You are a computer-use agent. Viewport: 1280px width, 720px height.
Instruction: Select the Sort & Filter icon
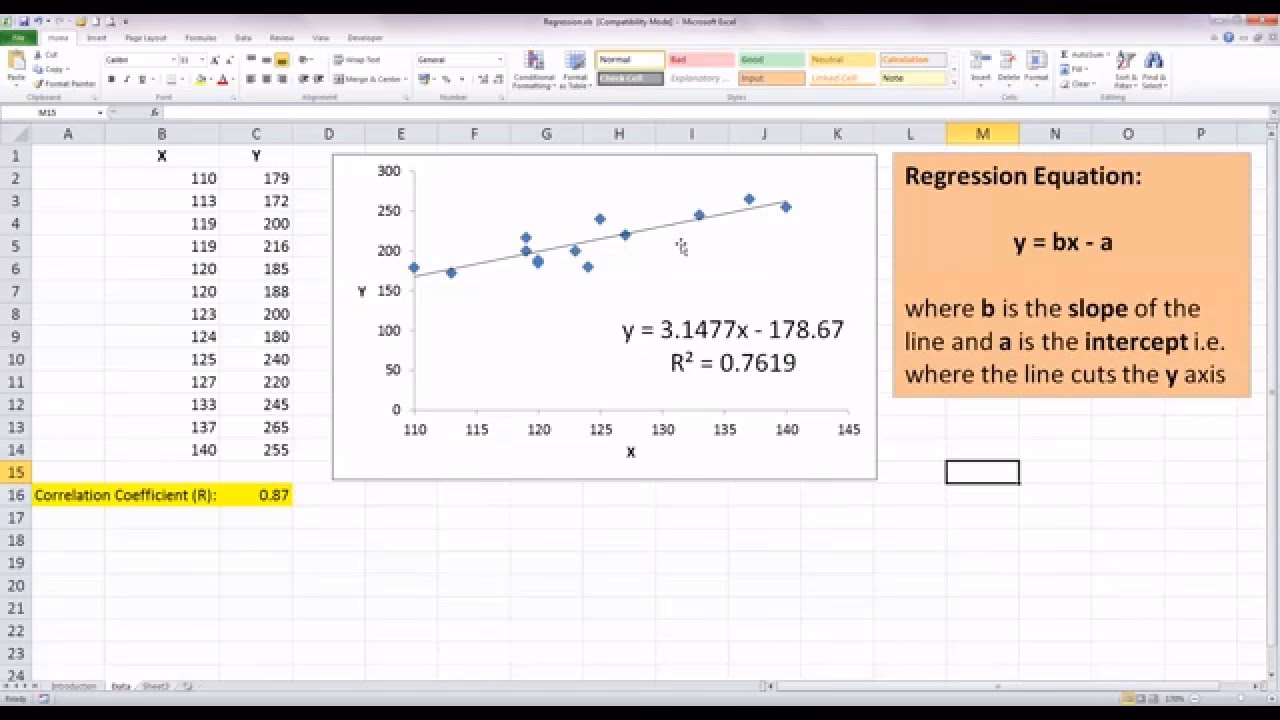(1126, 70)
